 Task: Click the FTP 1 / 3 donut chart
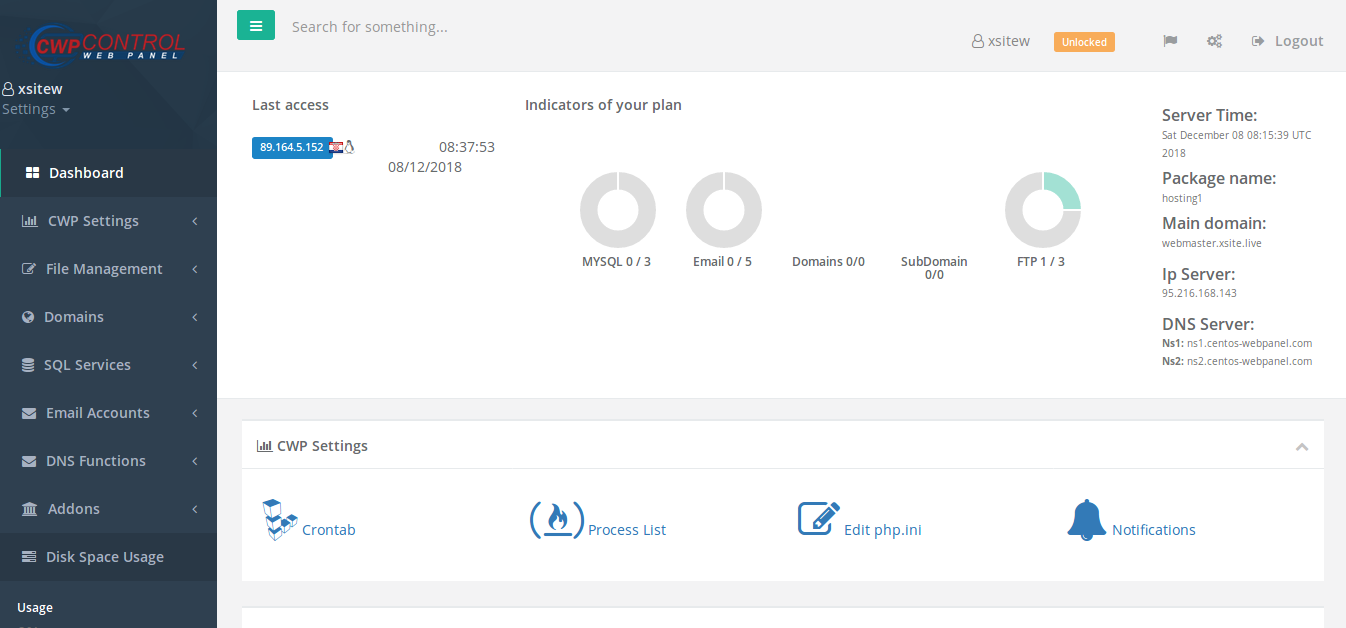click(x=1042, y=210)
